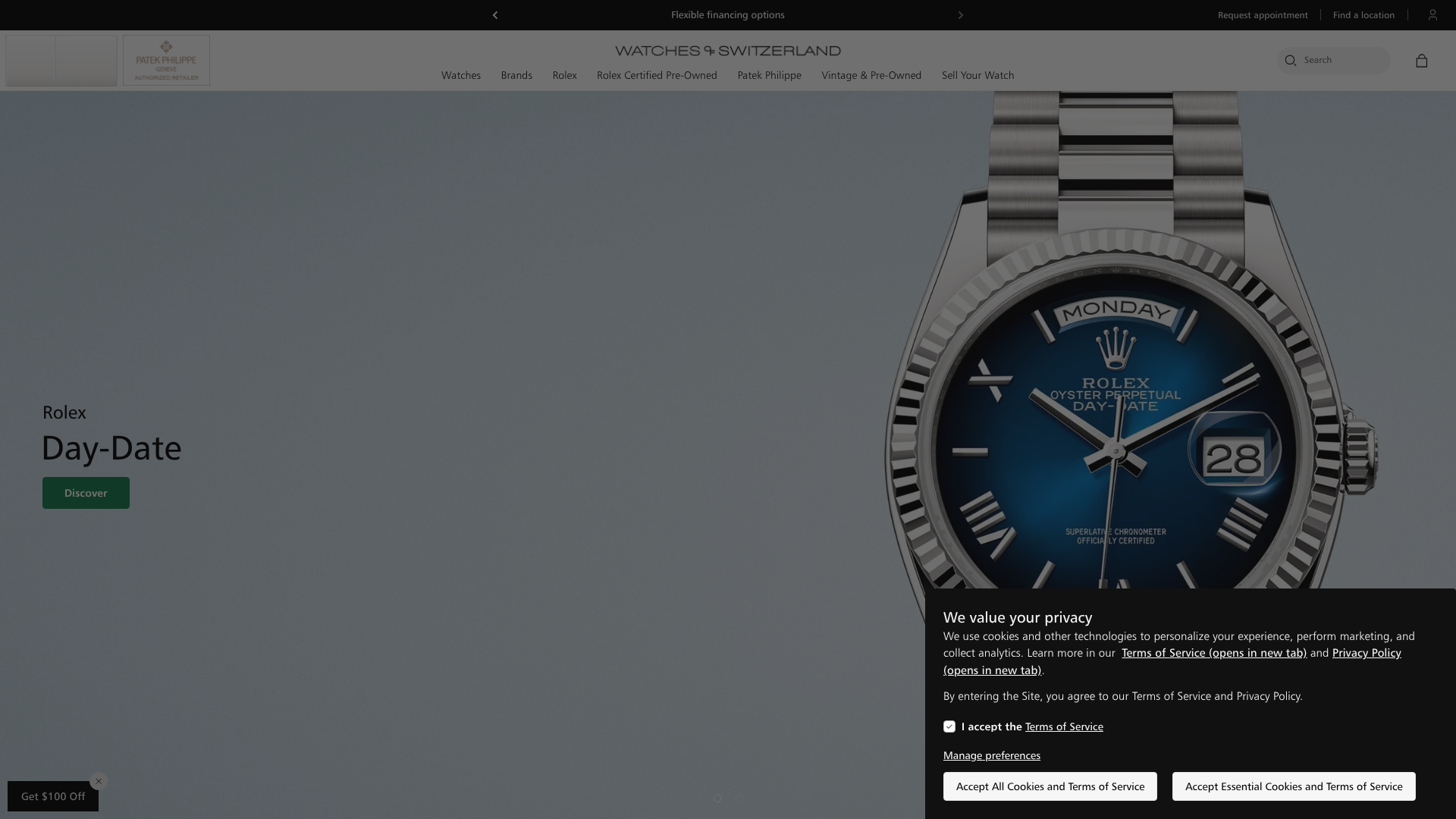The width and height of the screenshot is (1456, 819).
Task: Click the search magnifier icon
Action: click(x=1291, y=60)
